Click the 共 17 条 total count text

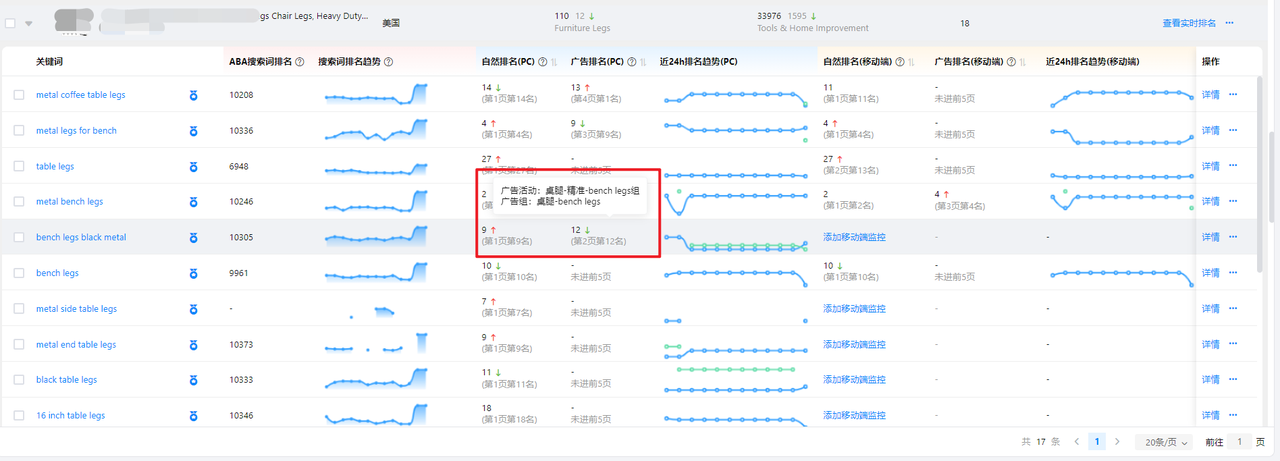click(x=1040, y=441)
